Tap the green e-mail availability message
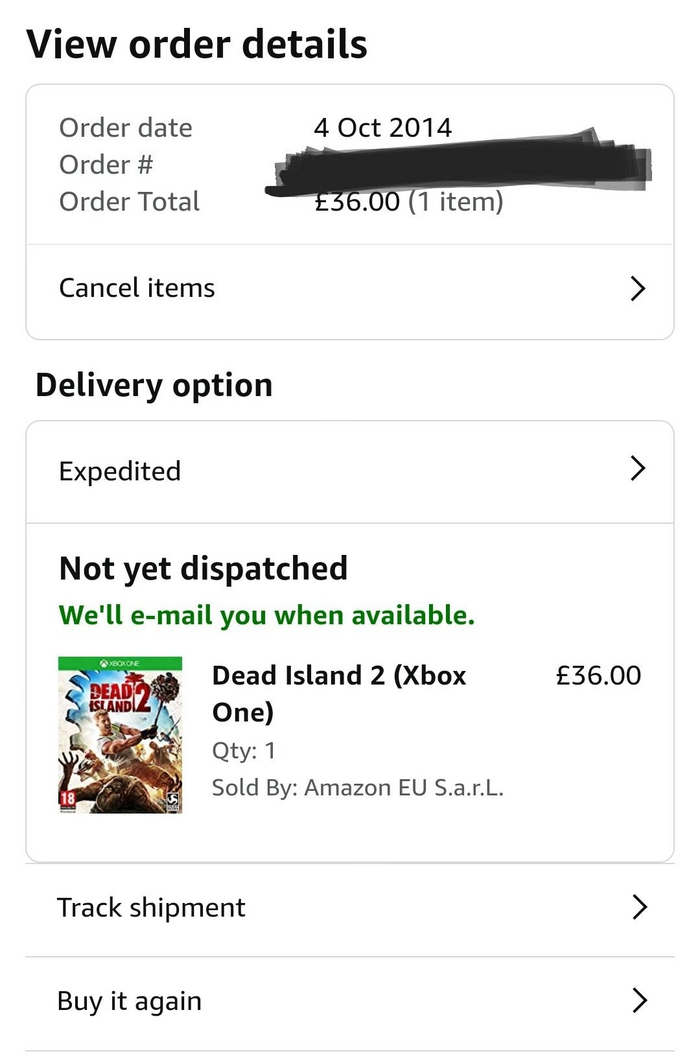Viewport: 700px width, 1056px height. [x=266, y=614]
